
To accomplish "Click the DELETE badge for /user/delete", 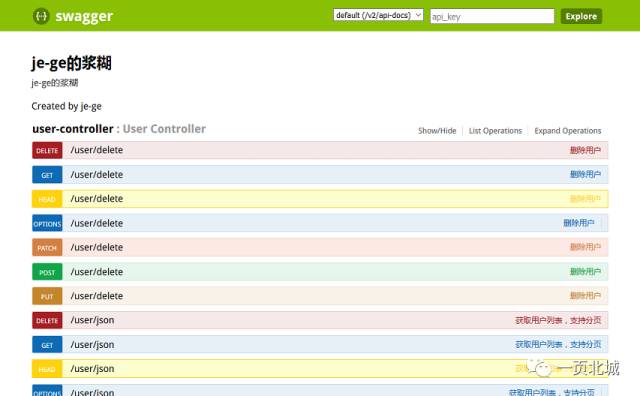I will point(47,151).
